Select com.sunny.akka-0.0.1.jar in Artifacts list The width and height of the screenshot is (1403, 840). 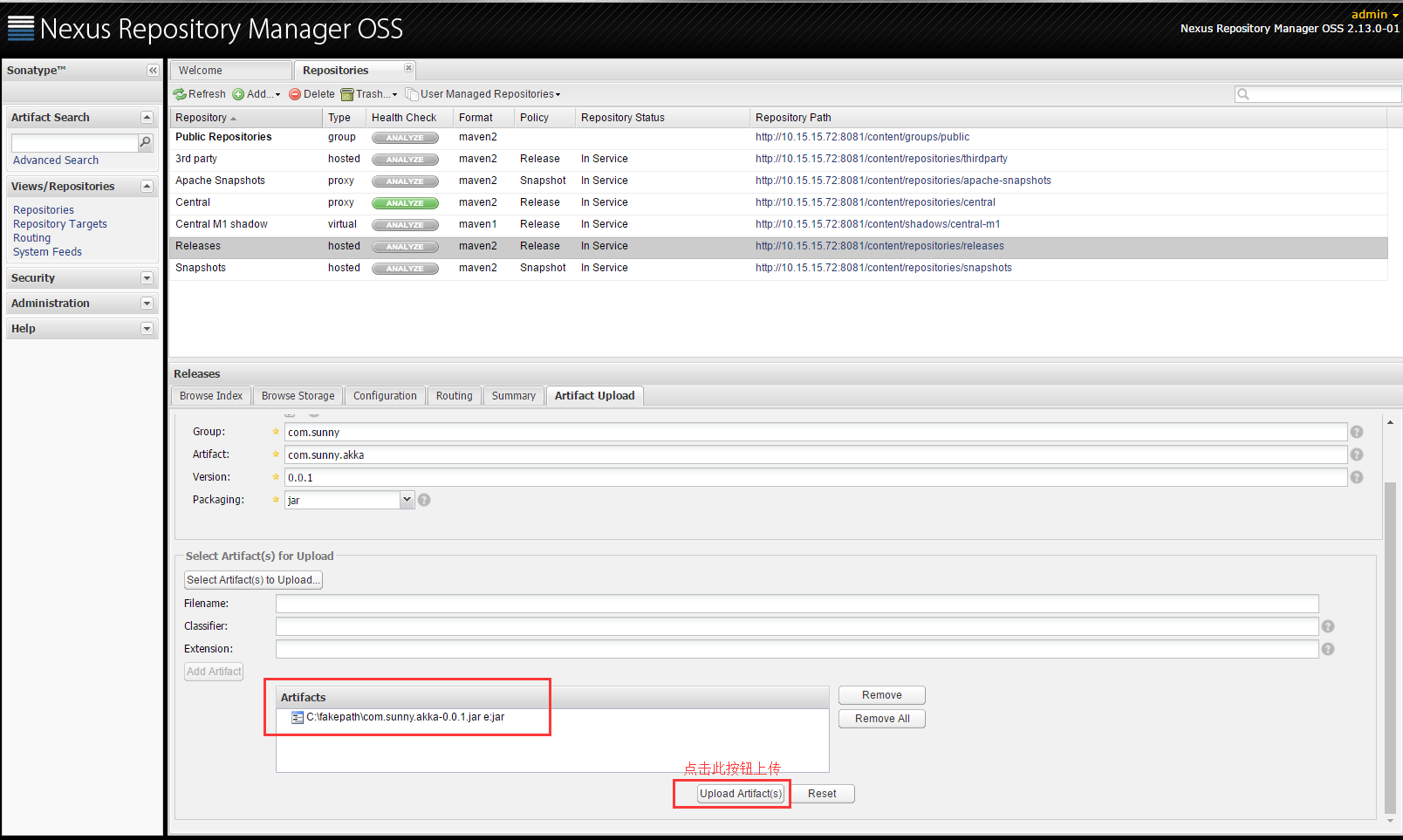point(405,717)
